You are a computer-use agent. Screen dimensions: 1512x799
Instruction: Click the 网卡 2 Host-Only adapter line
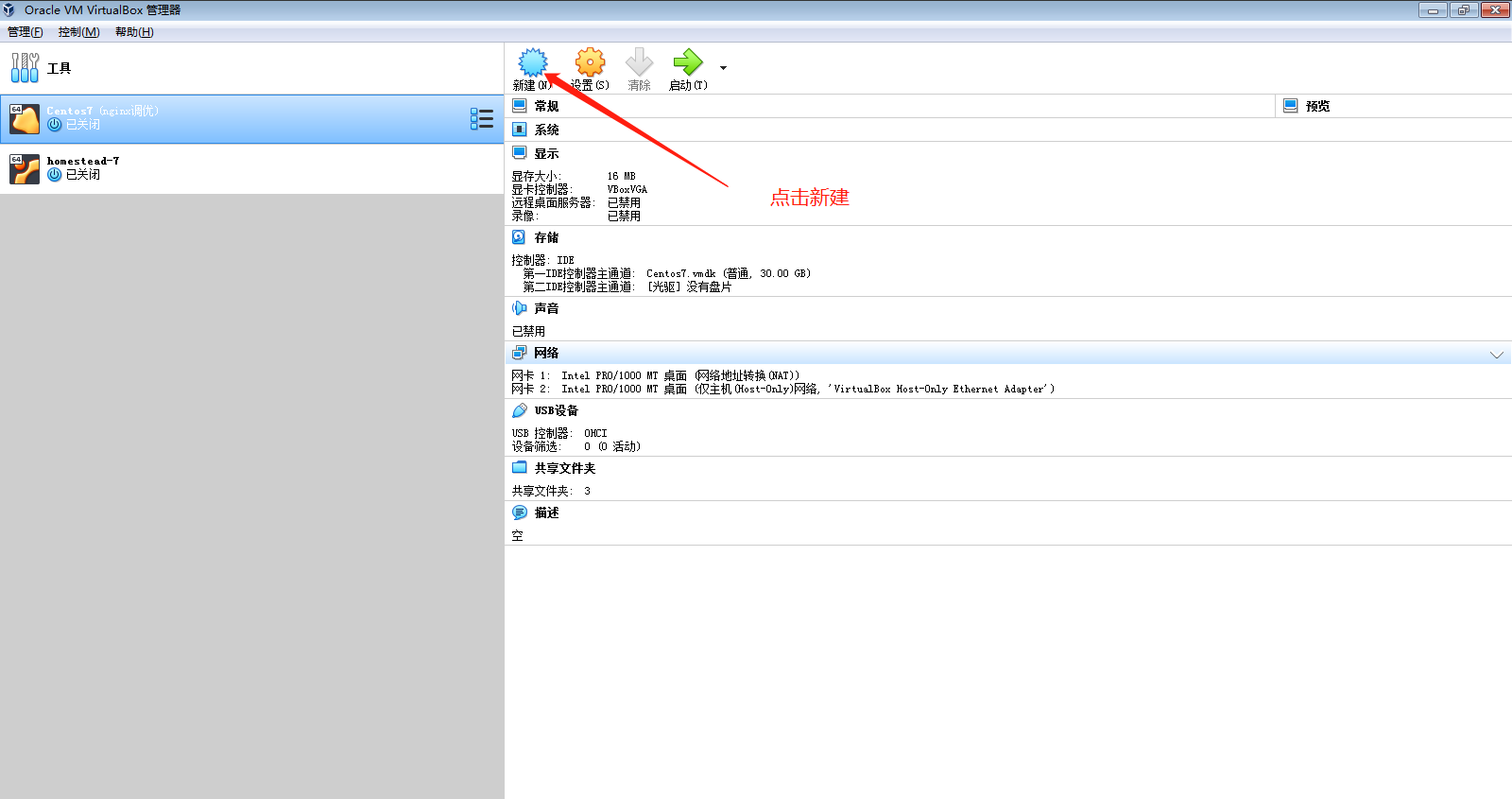tap(783, 389)
